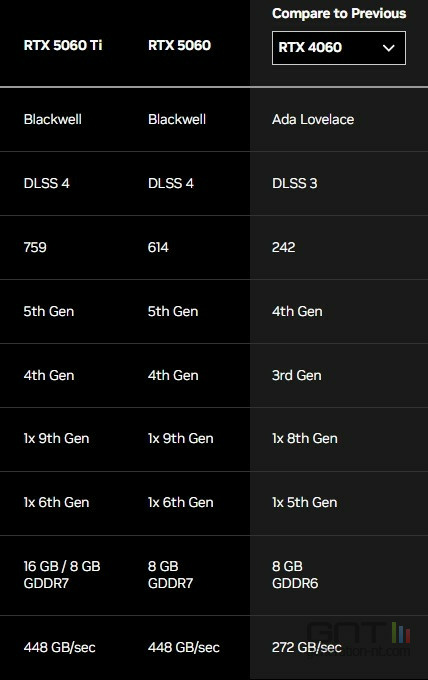The image size is (428, 680).
Task: Click Blackwell under RTX 5060 Ti
Action: 52,119
